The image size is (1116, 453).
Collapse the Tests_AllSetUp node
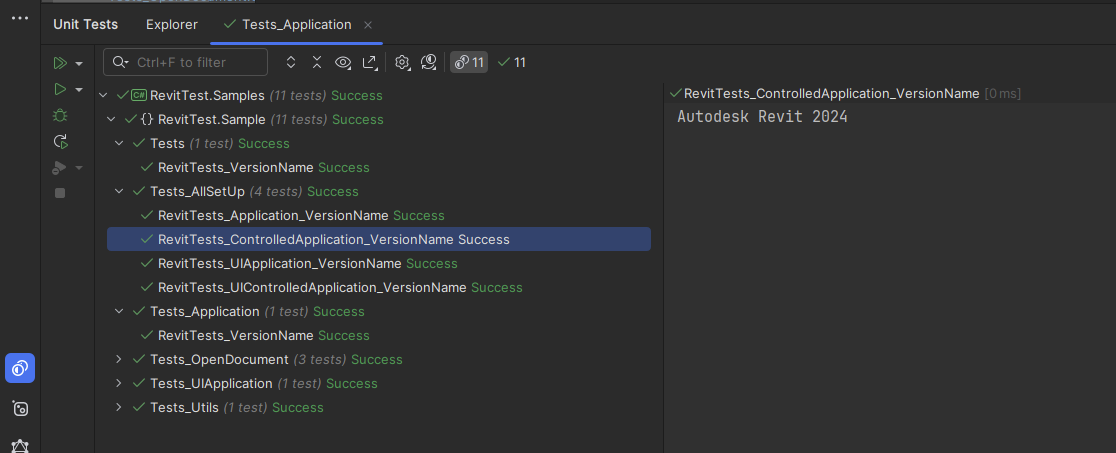click(119, 191)
